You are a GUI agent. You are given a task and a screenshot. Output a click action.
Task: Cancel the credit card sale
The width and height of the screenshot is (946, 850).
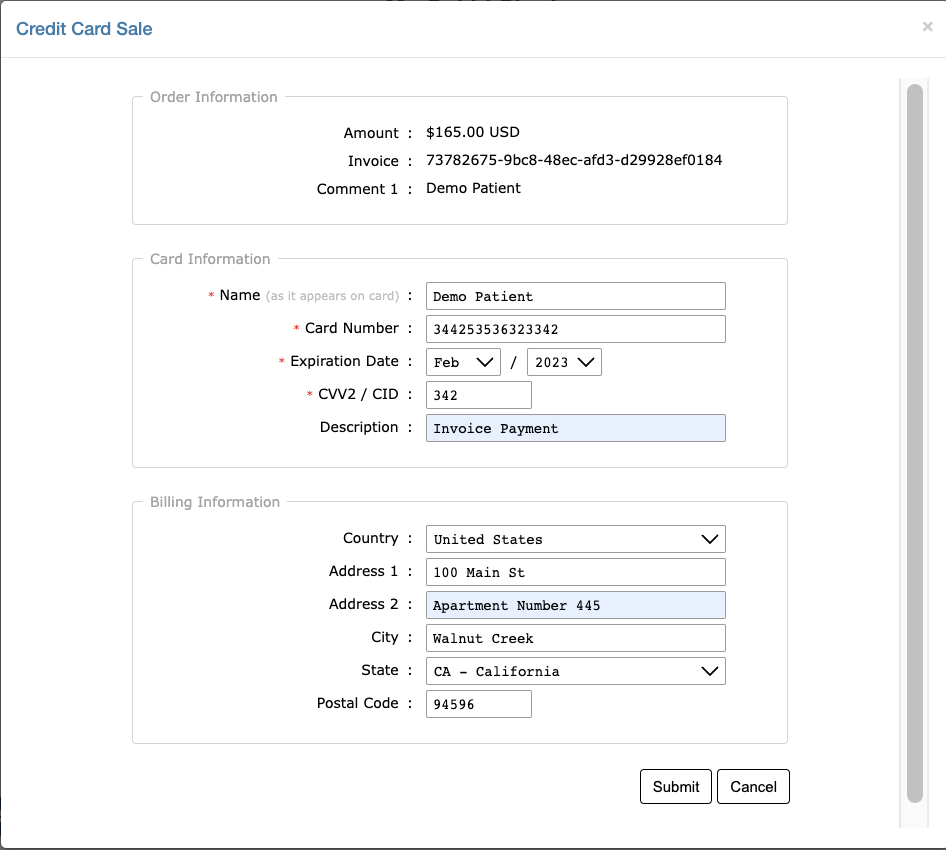[x=753, y=787]
